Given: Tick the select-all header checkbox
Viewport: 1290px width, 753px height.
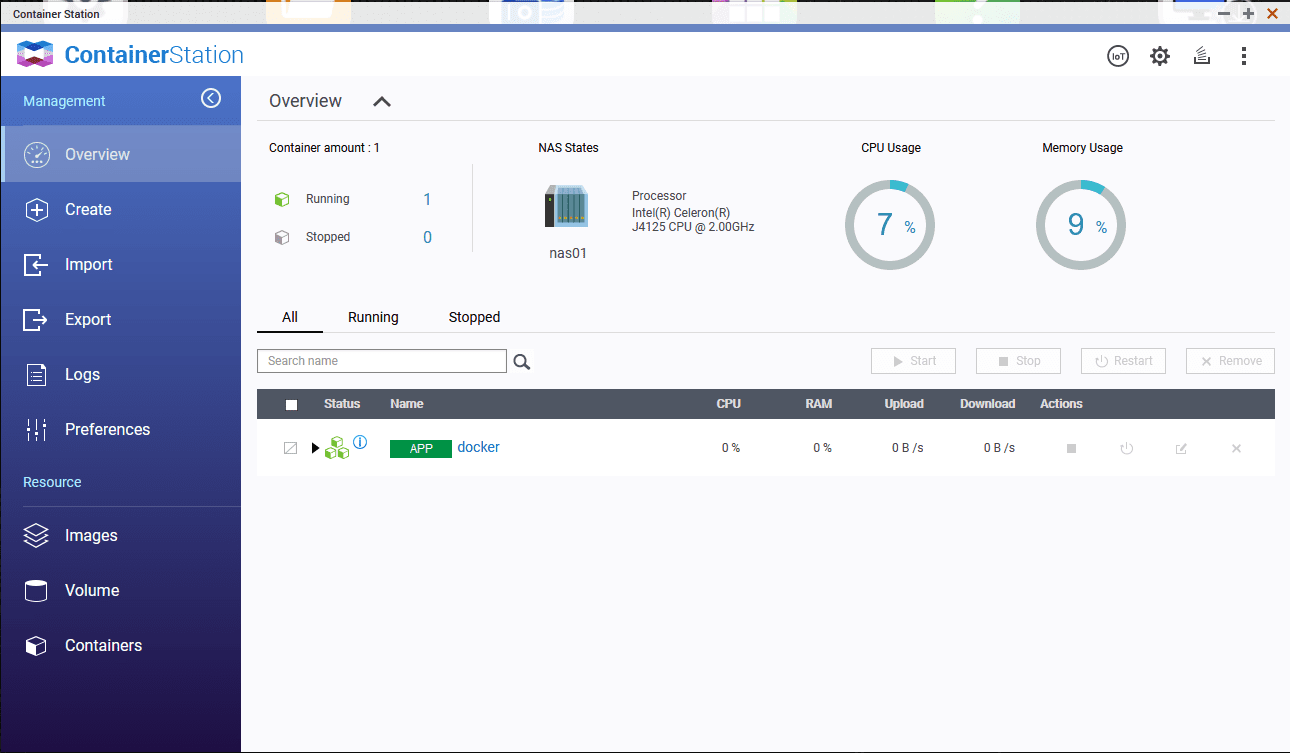Looking at the screenshot, I should click(291, 405).
